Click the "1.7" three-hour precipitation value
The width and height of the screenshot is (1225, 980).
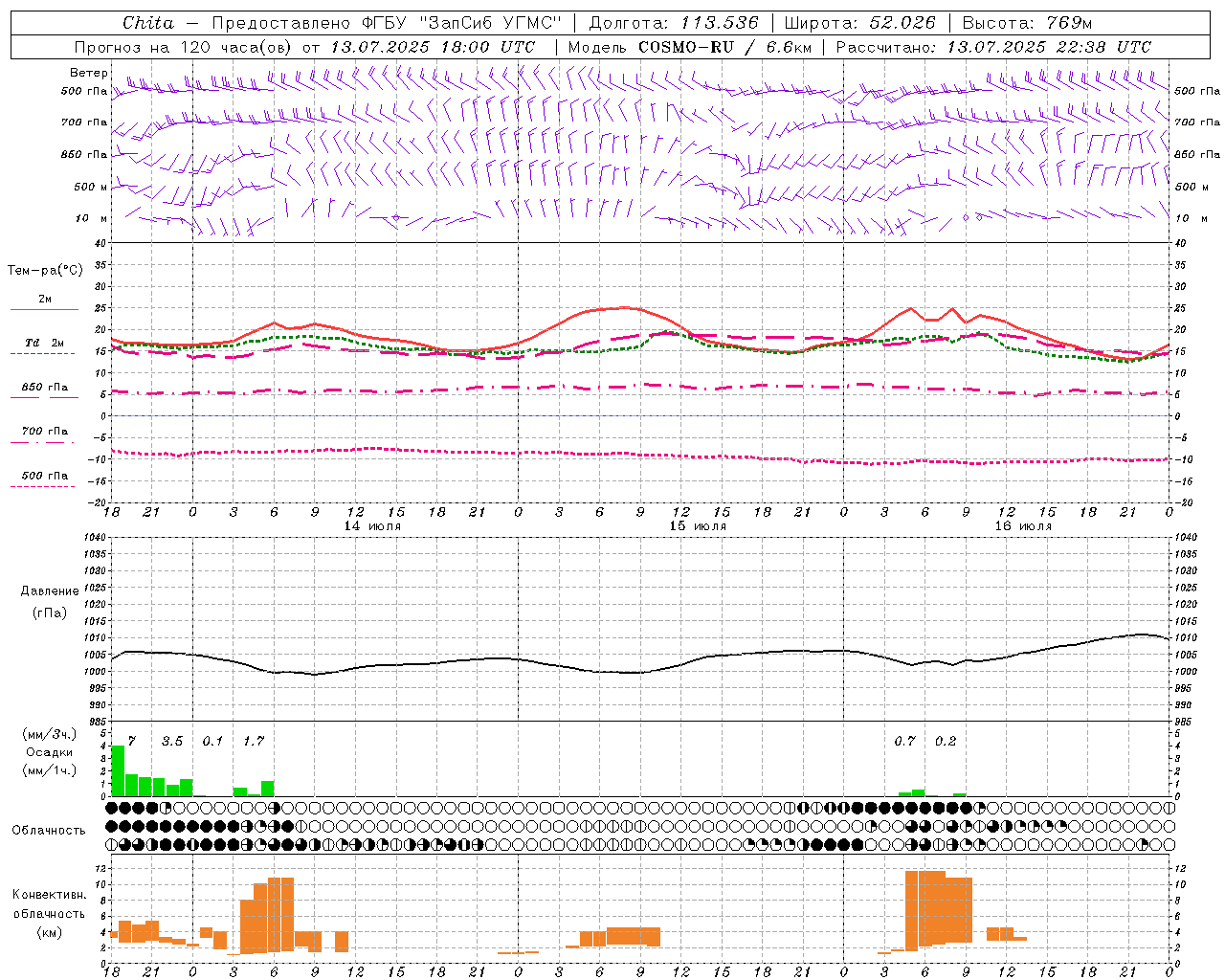tap(254, 741)
